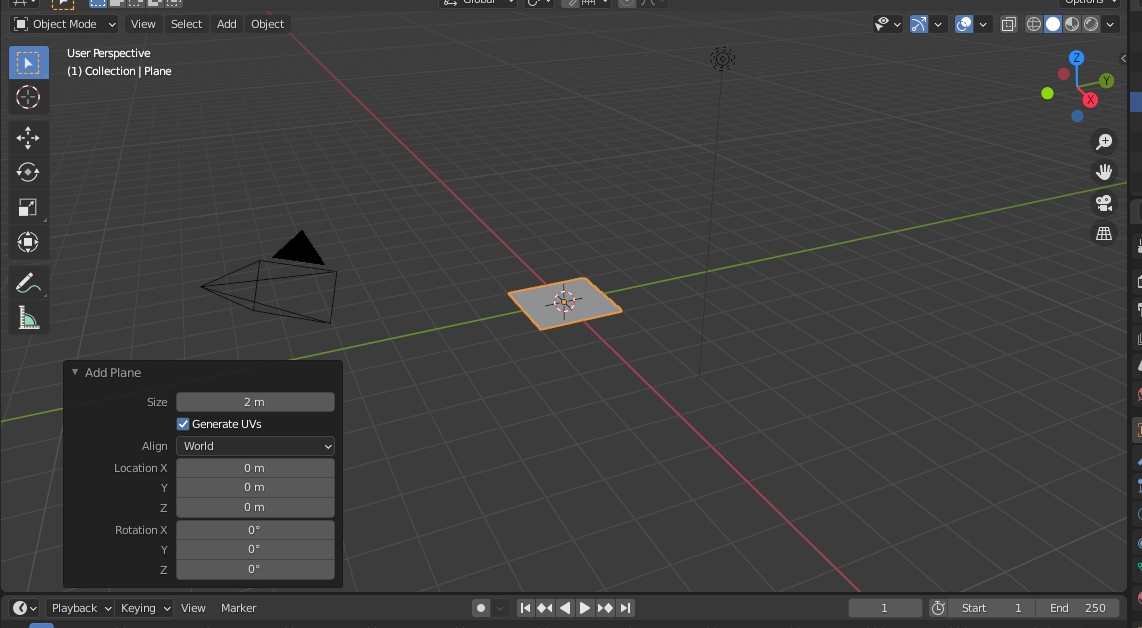Toggle the Generate UVs checkbox
Image resolution: width=1142 pixels, height=628 pixels.
(183, 424)
